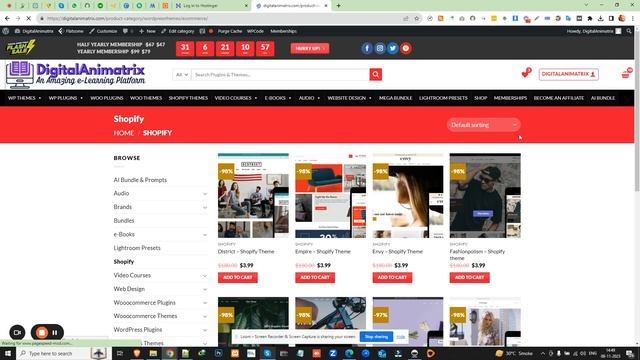Image resolution: width=640 pixels, height=360 pixels.
Task: Click the WordPress admin logo icon
Action: [x=6, y=31]
